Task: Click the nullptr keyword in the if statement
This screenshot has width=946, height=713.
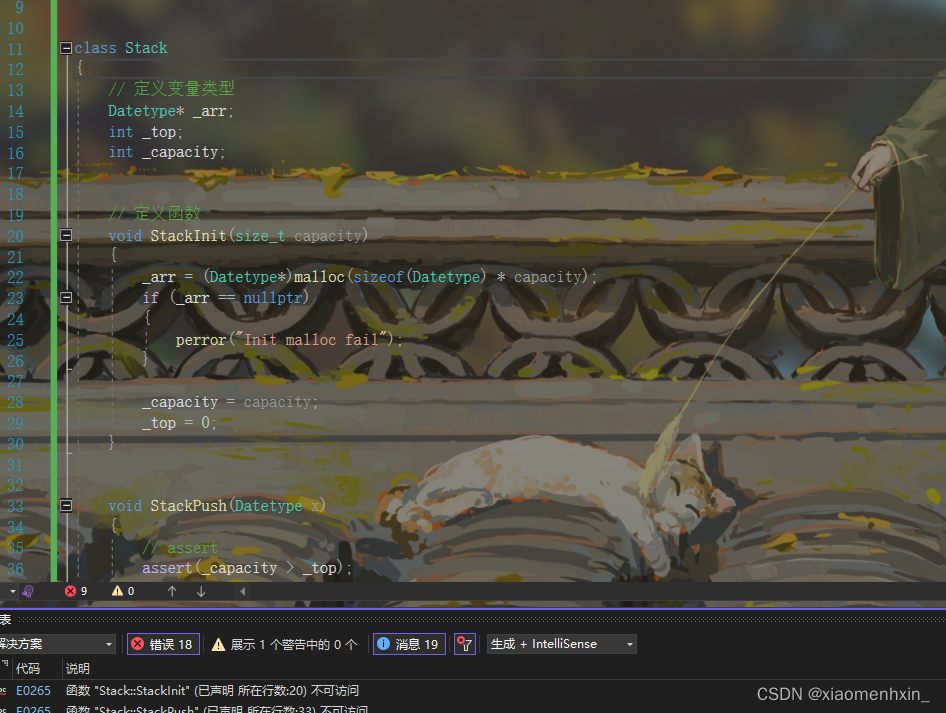Action: tap(272, 297)
